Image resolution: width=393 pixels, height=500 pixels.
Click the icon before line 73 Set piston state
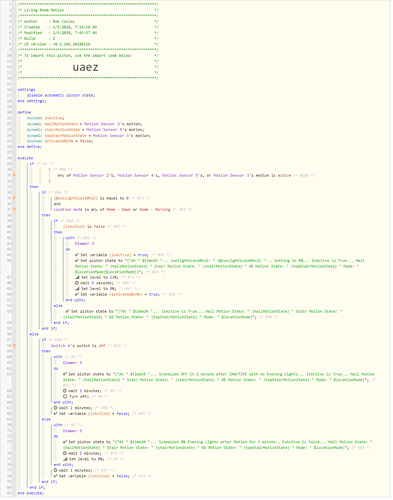(65, 442)
